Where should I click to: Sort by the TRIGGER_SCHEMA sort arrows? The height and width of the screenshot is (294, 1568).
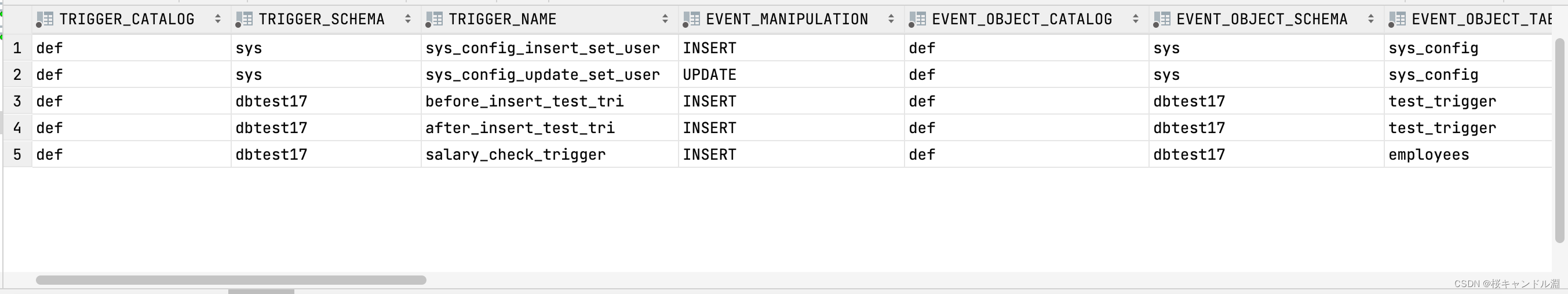tap(408, 20)
